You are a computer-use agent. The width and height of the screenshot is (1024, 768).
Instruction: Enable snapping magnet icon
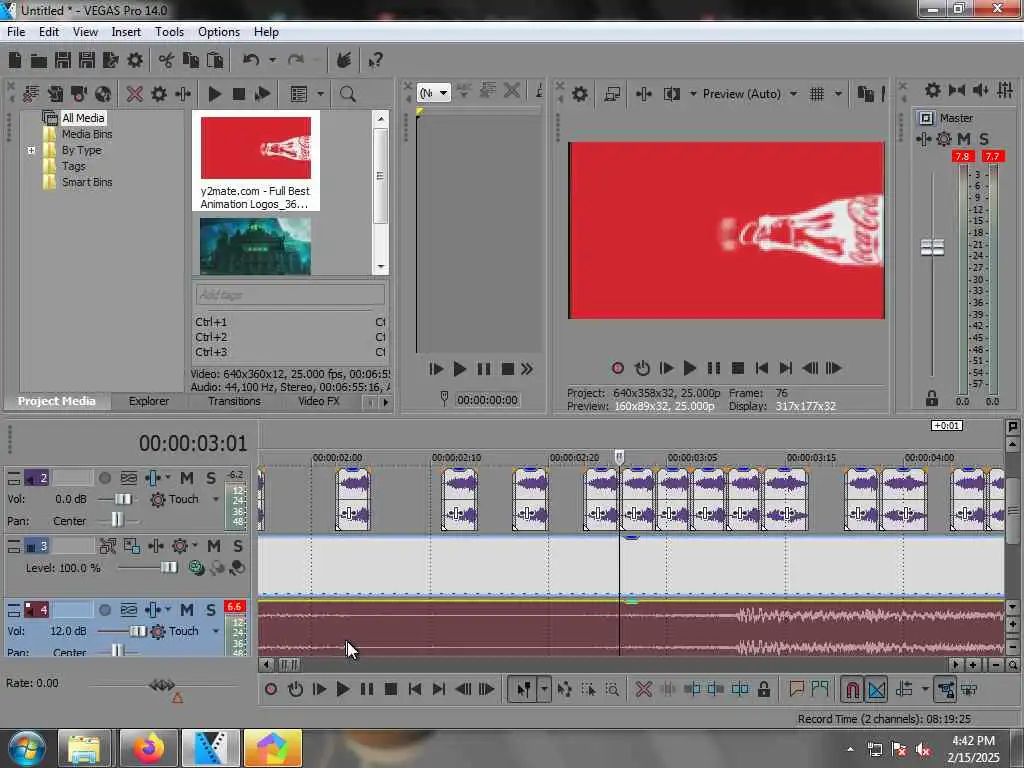pos(852,689)
